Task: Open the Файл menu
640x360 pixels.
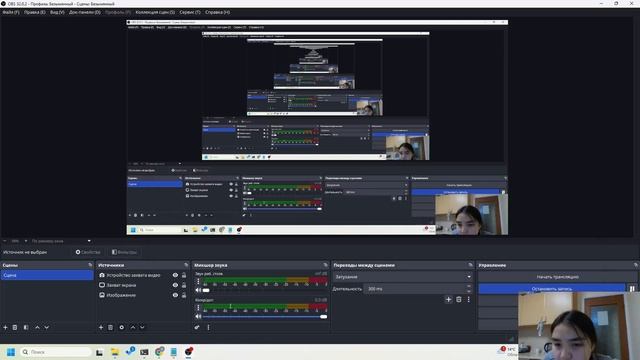Action: tap(11, 12)
